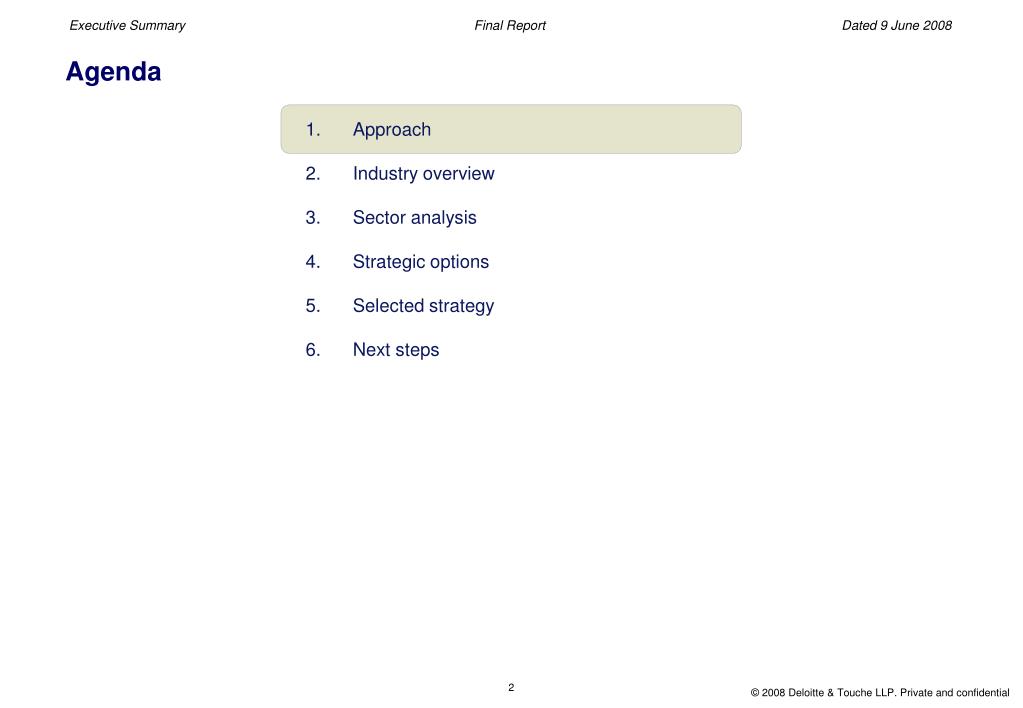This screenshot has height=708, width=1023.
Task: Click the number 2. beside Industry overview
Action: tap(313, 174)
